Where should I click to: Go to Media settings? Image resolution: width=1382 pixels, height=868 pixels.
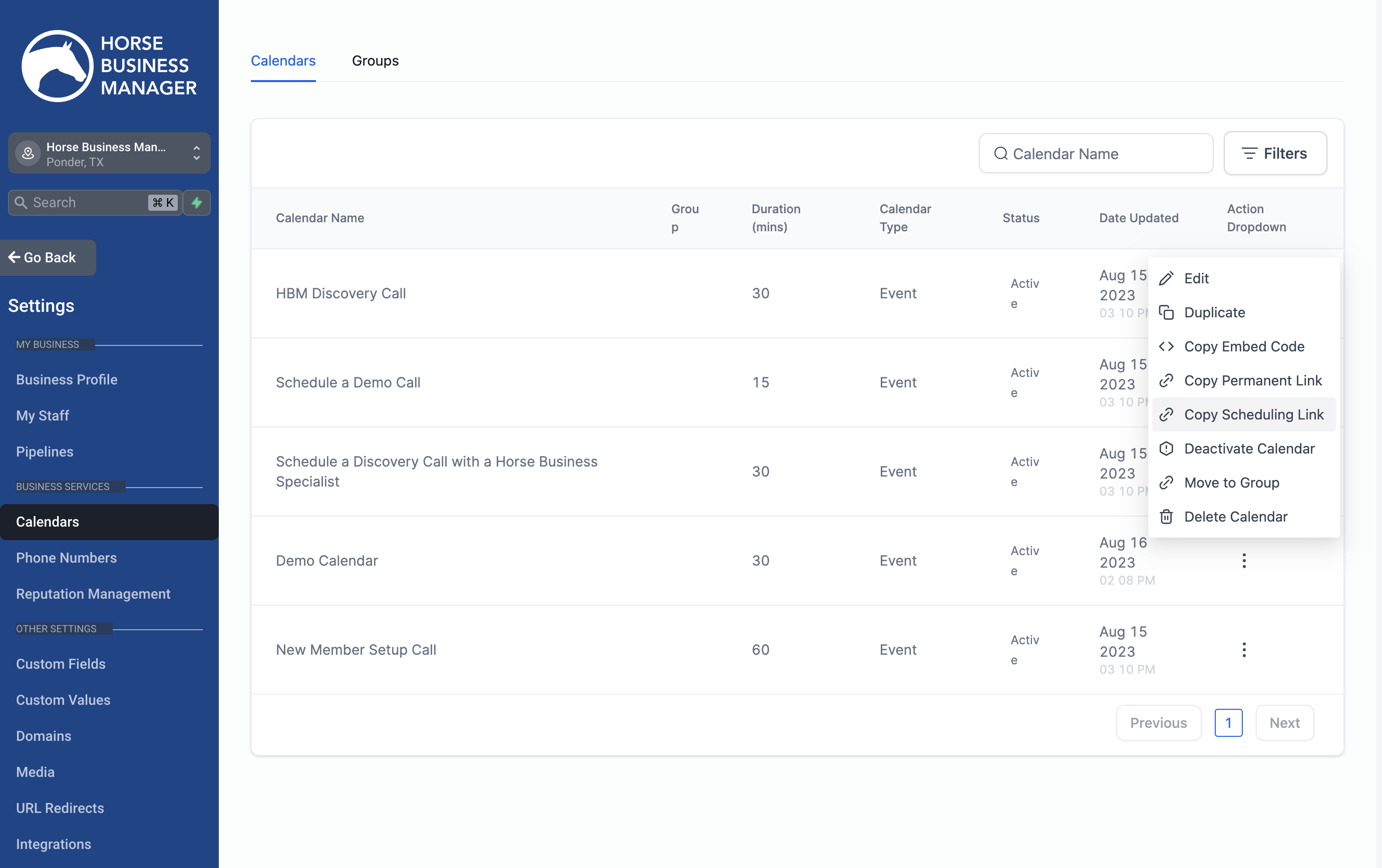point(35,772)
